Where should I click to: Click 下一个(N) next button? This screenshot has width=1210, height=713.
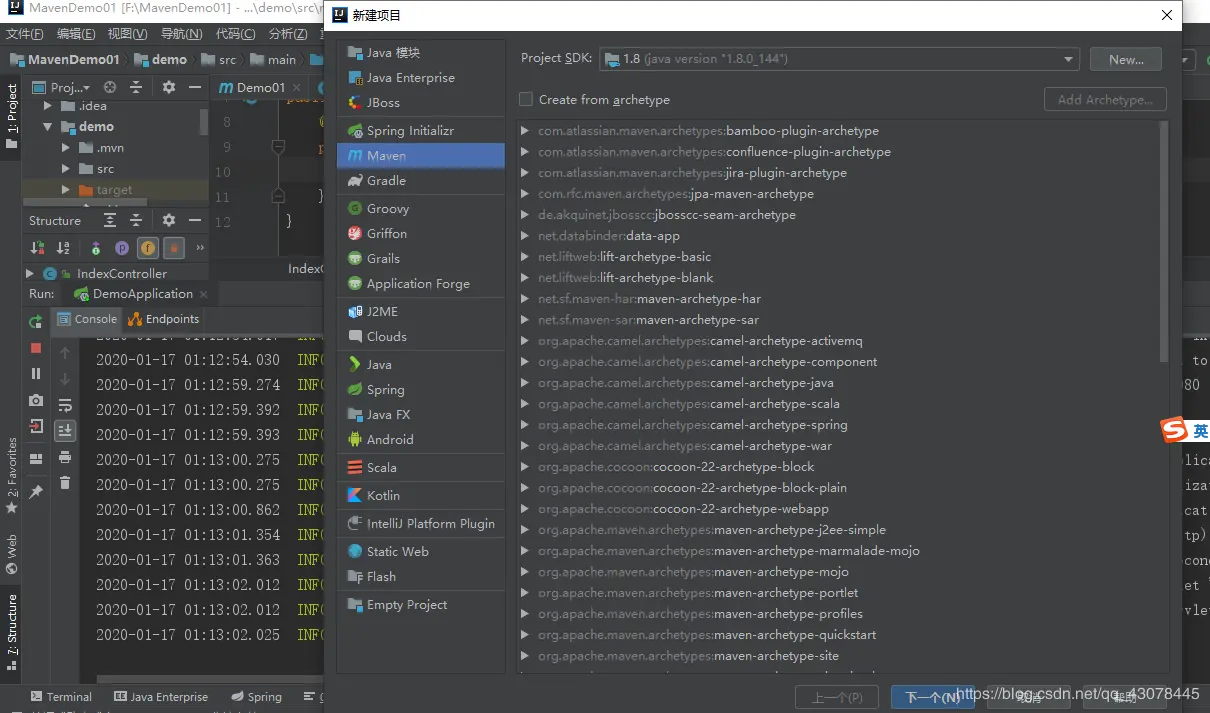point(933,697)
